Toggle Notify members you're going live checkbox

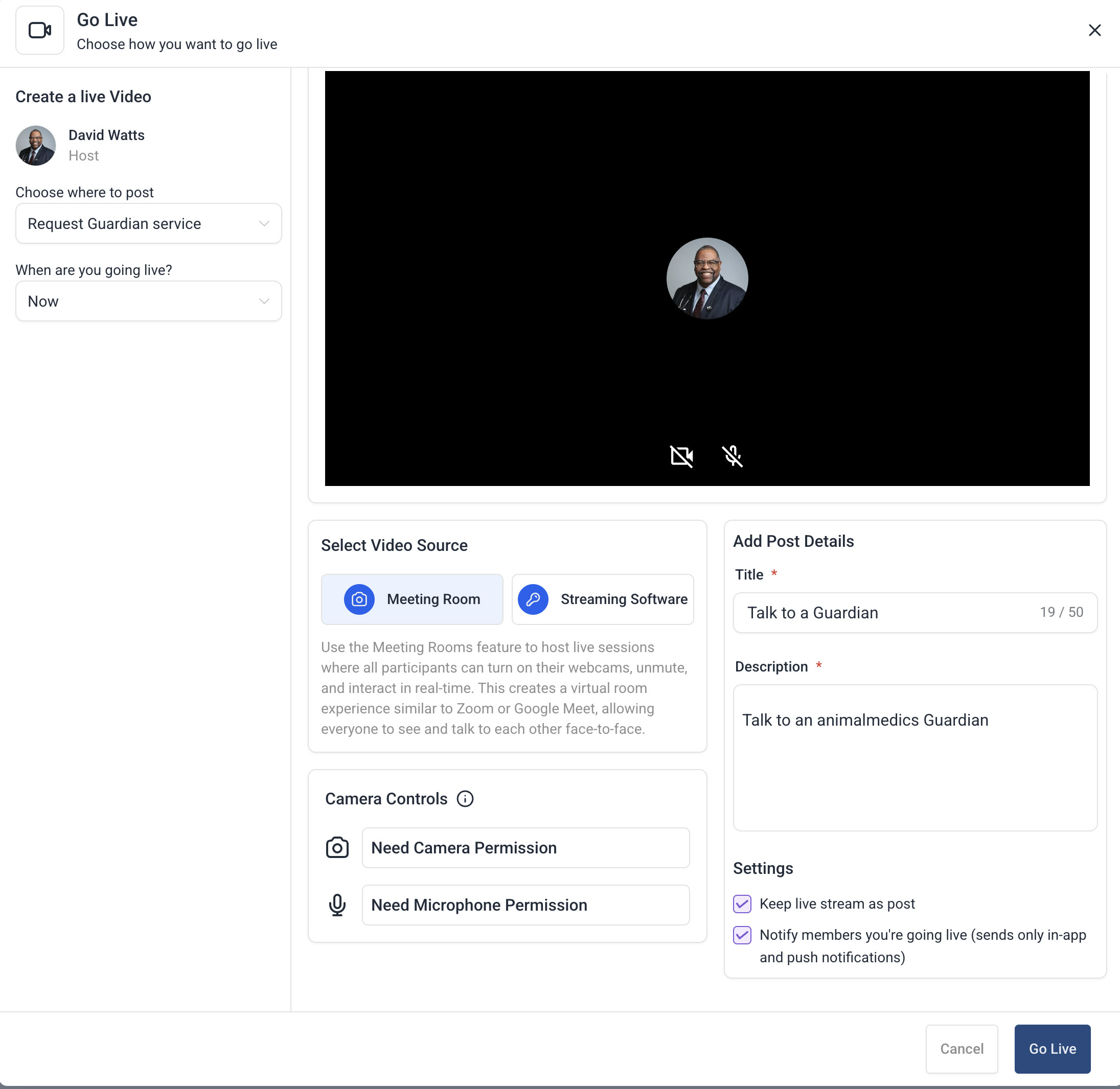pos(742,935)
